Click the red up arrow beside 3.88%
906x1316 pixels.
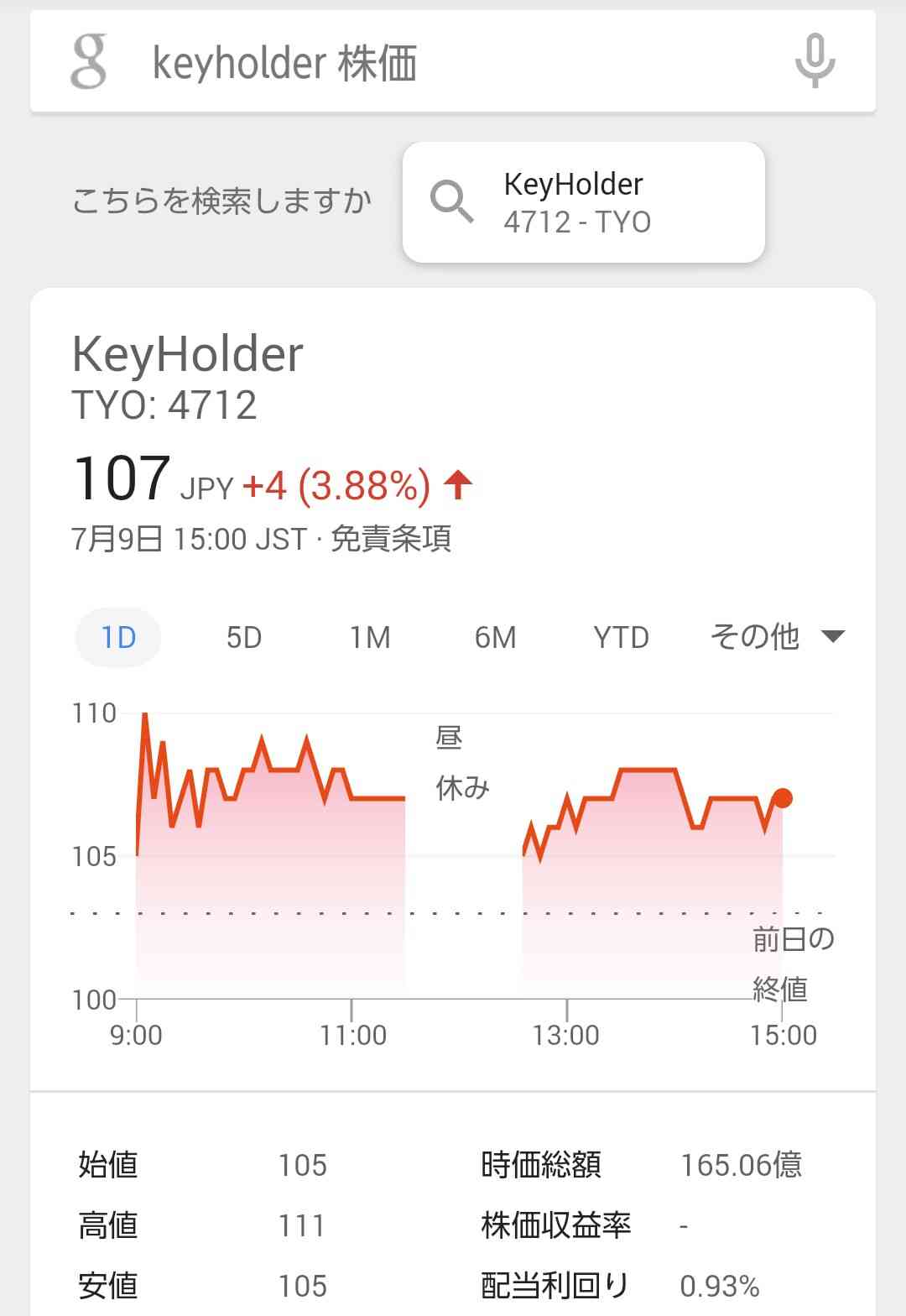pos(458,485)
